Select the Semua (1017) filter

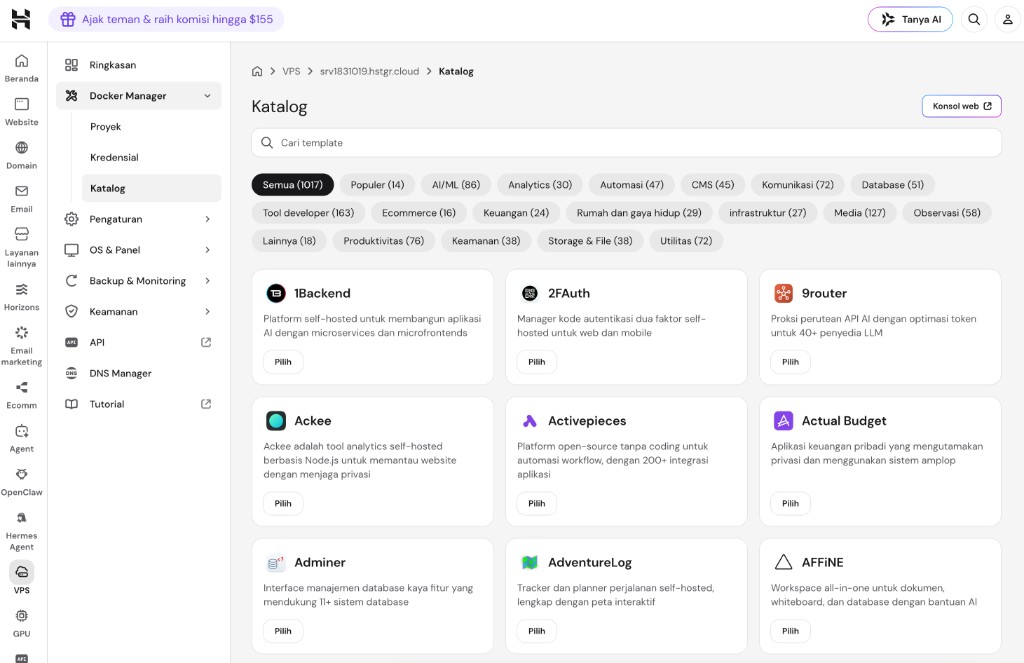coord(293,185)
